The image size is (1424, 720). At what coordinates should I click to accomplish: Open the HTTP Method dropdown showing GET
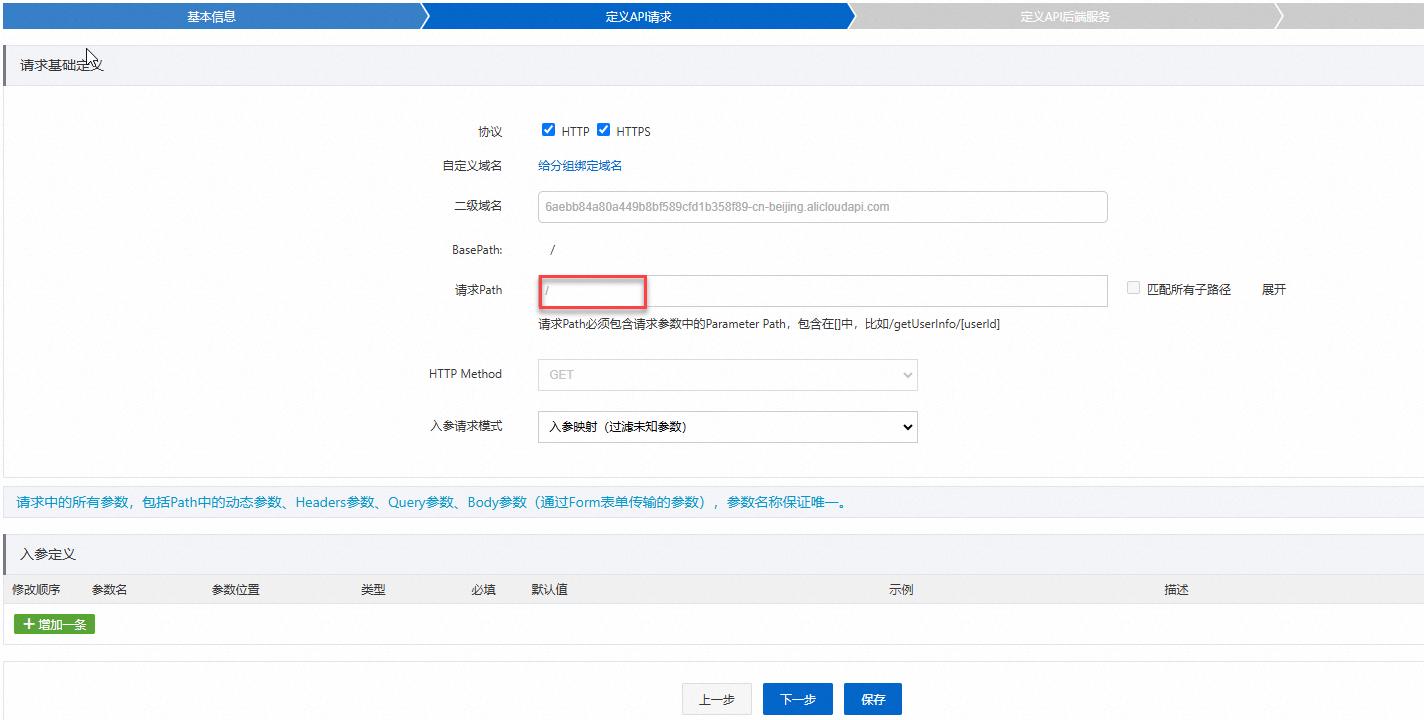coord(728,375)
